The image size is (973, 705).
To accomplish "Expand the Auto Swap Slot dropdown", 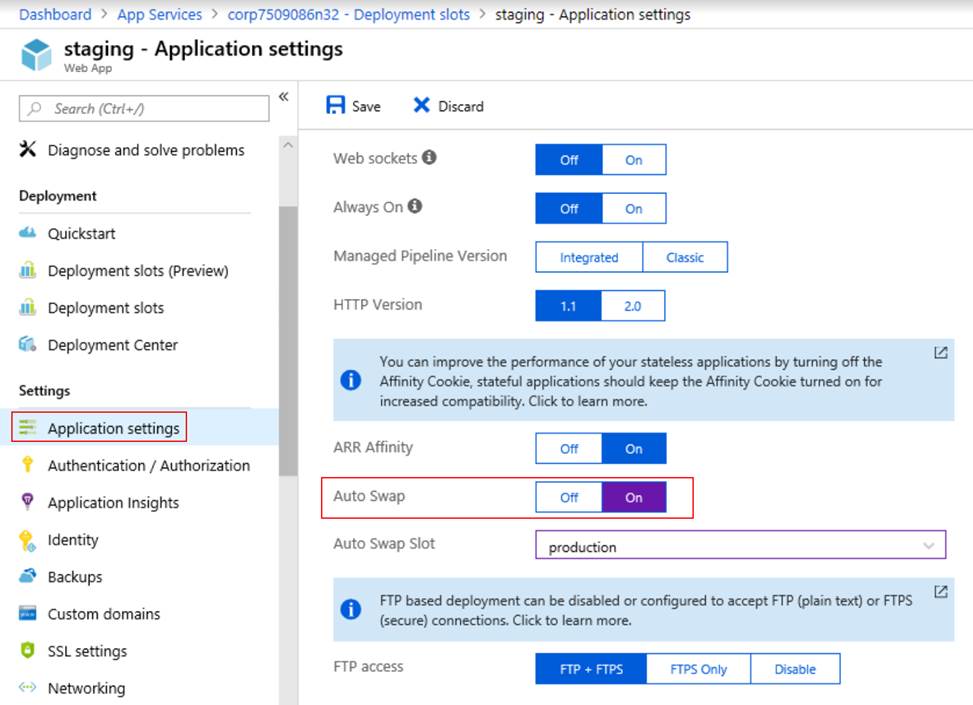I will pyautogui.click(x=929, y=546).
